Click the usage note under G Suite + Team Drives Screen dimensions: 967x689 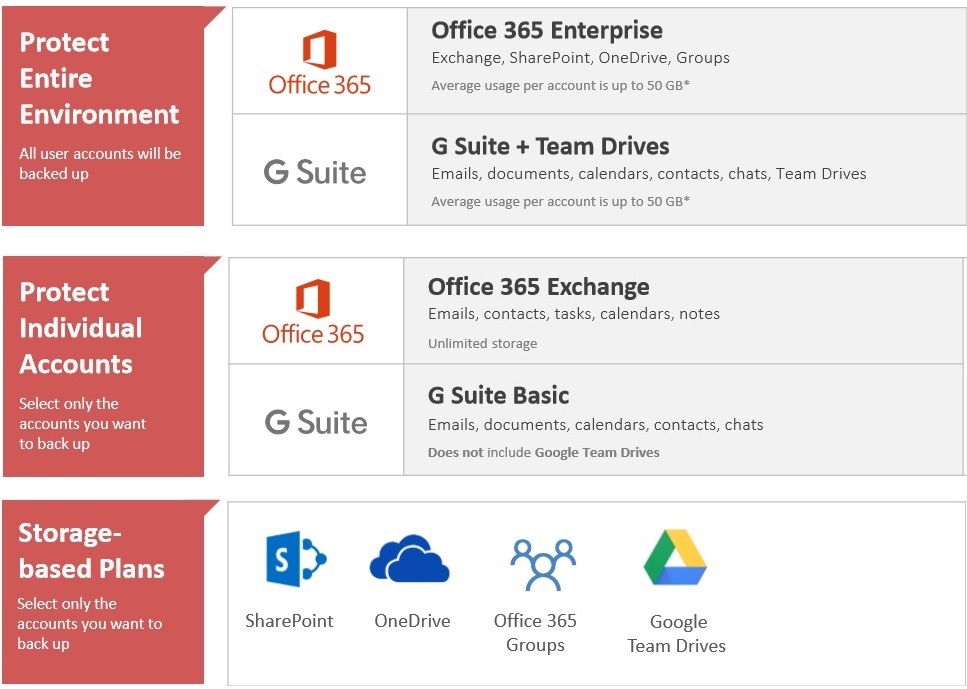click(560, 202)
